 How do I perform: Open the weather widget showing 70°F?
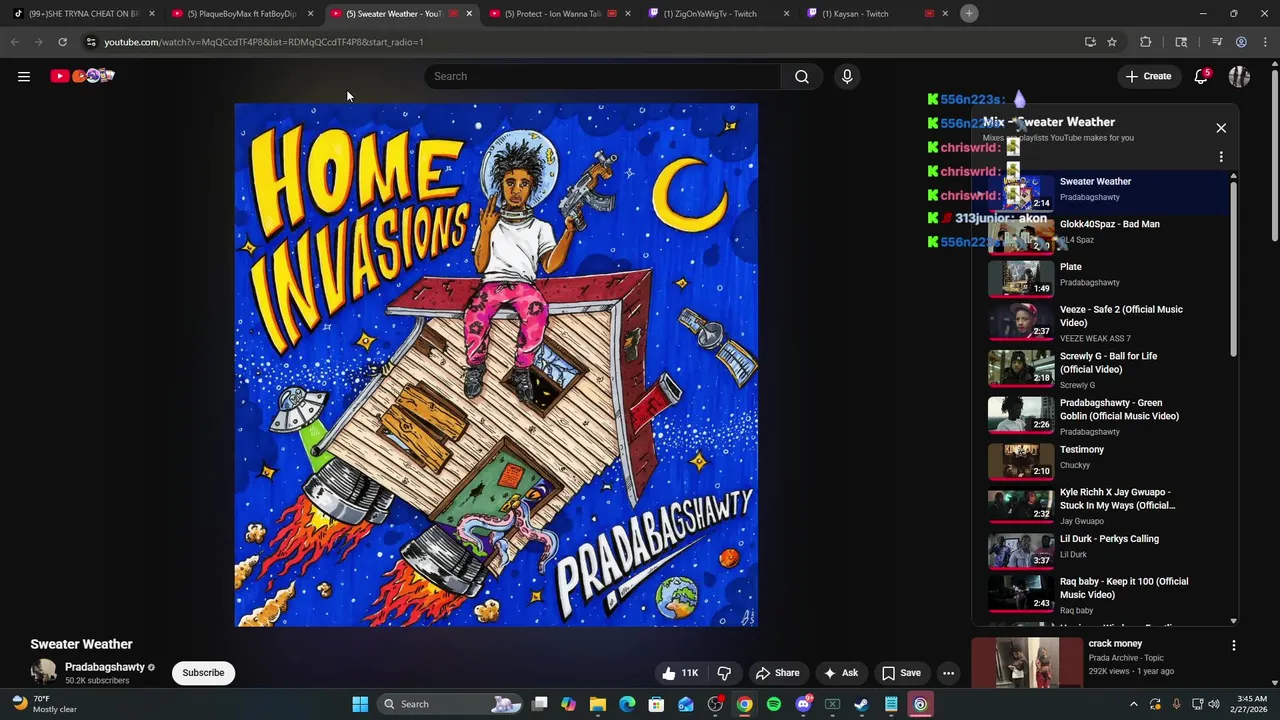[44, 704]
